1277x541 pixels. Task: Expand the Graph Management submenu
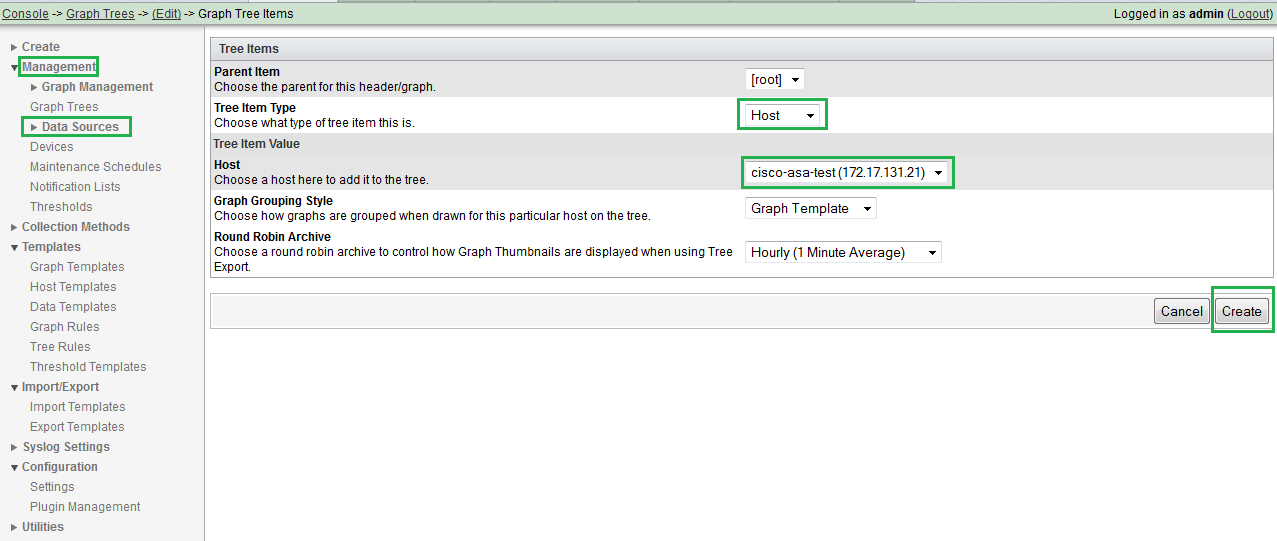34,87
